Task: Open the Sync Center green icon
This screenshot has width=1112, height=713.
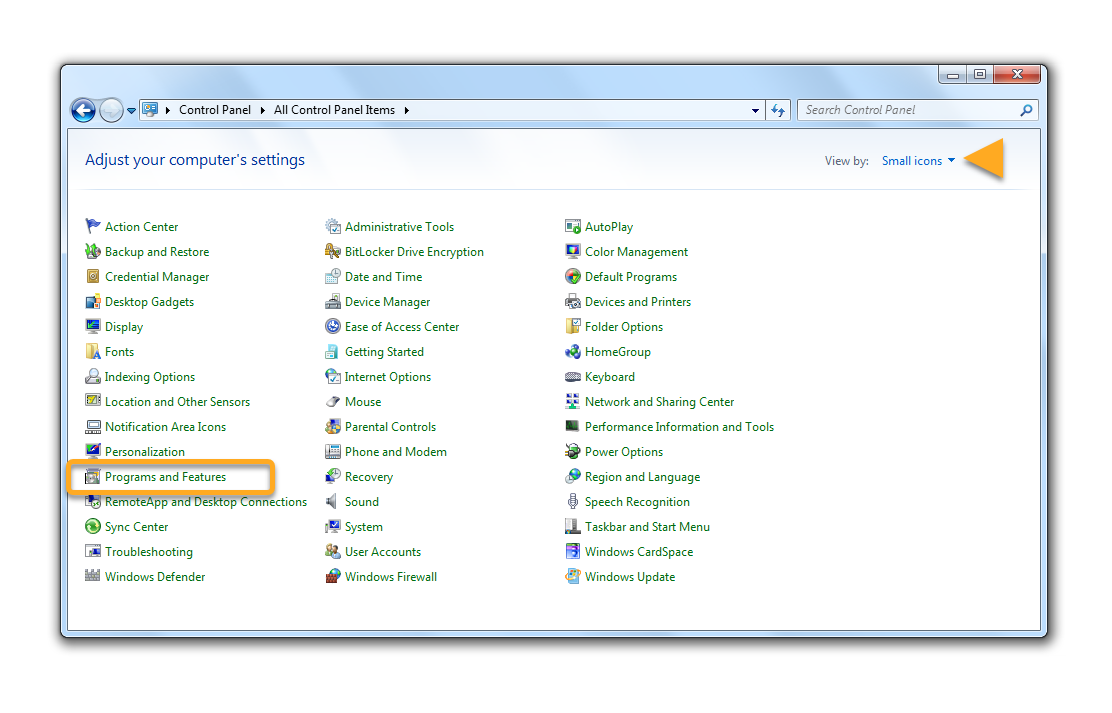Action: [x=93, y=527]
